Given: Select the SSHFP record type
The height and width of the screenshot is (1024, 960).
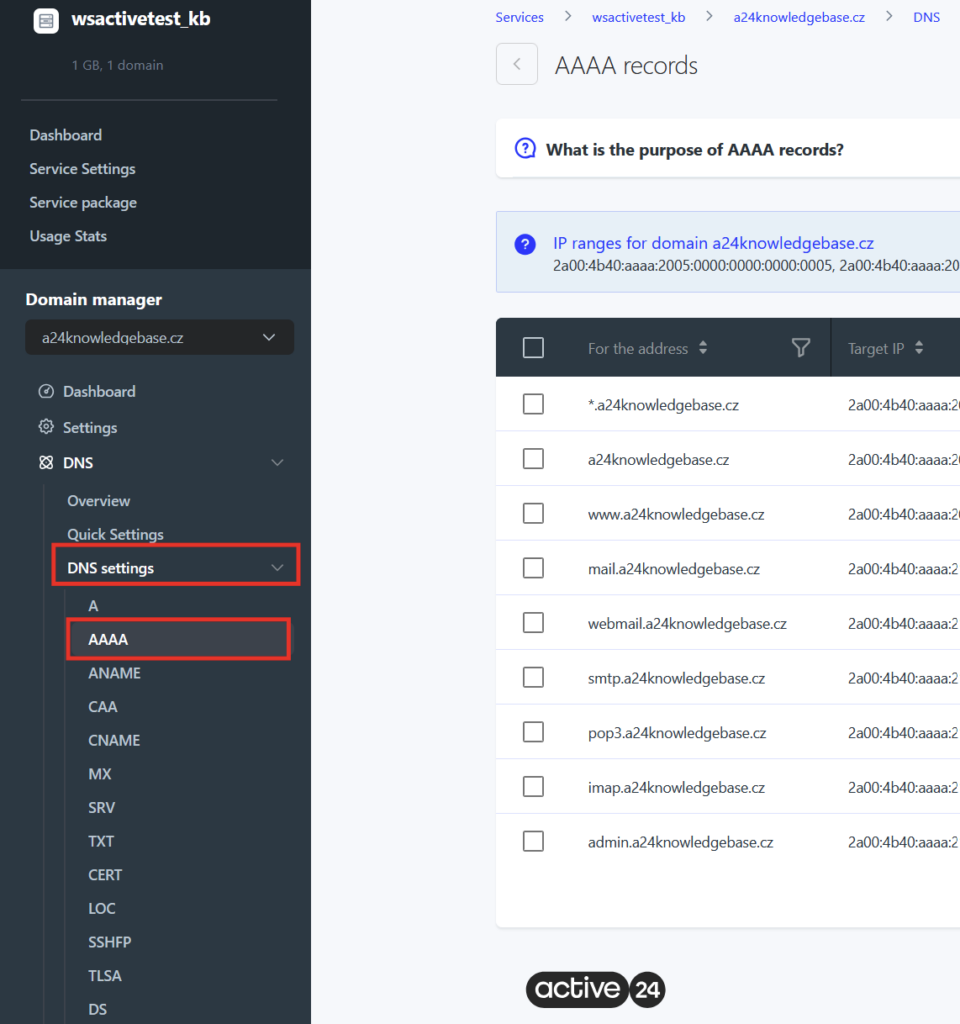Looking at the screenshot, I should click(x=110, y=942).
